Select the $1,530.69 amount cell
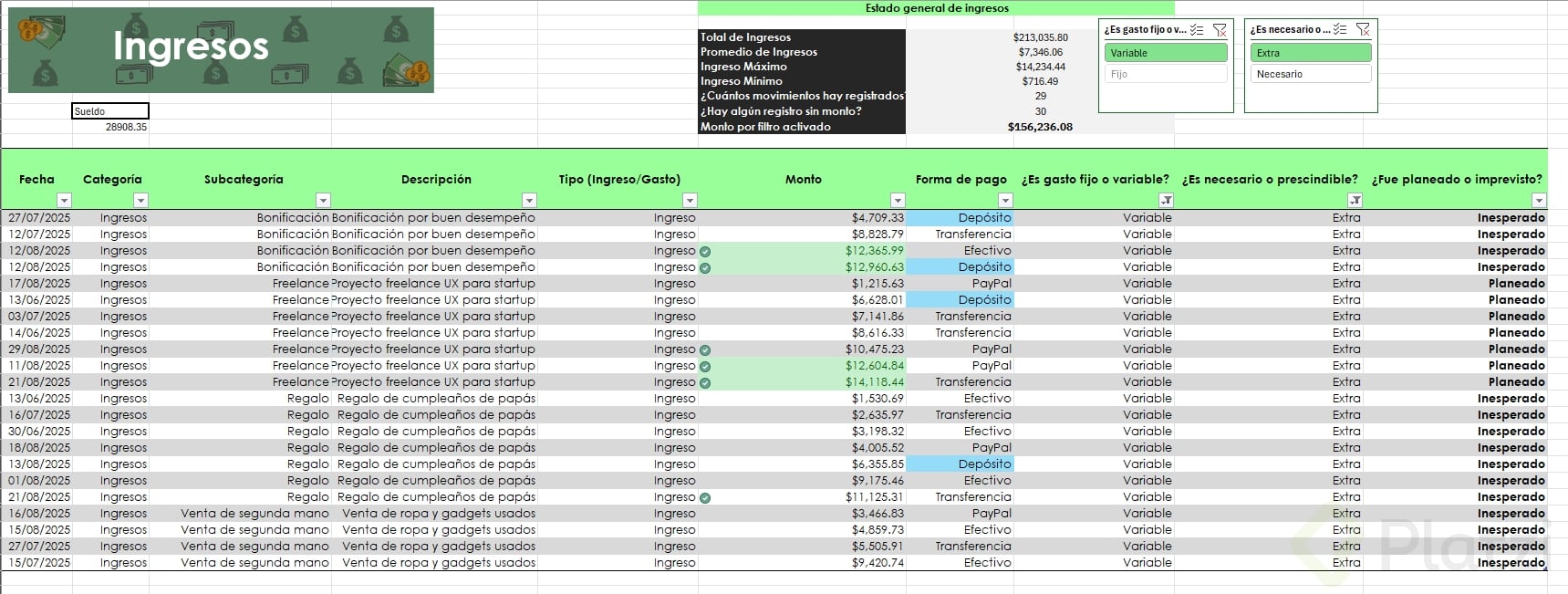 coord(803,399)
